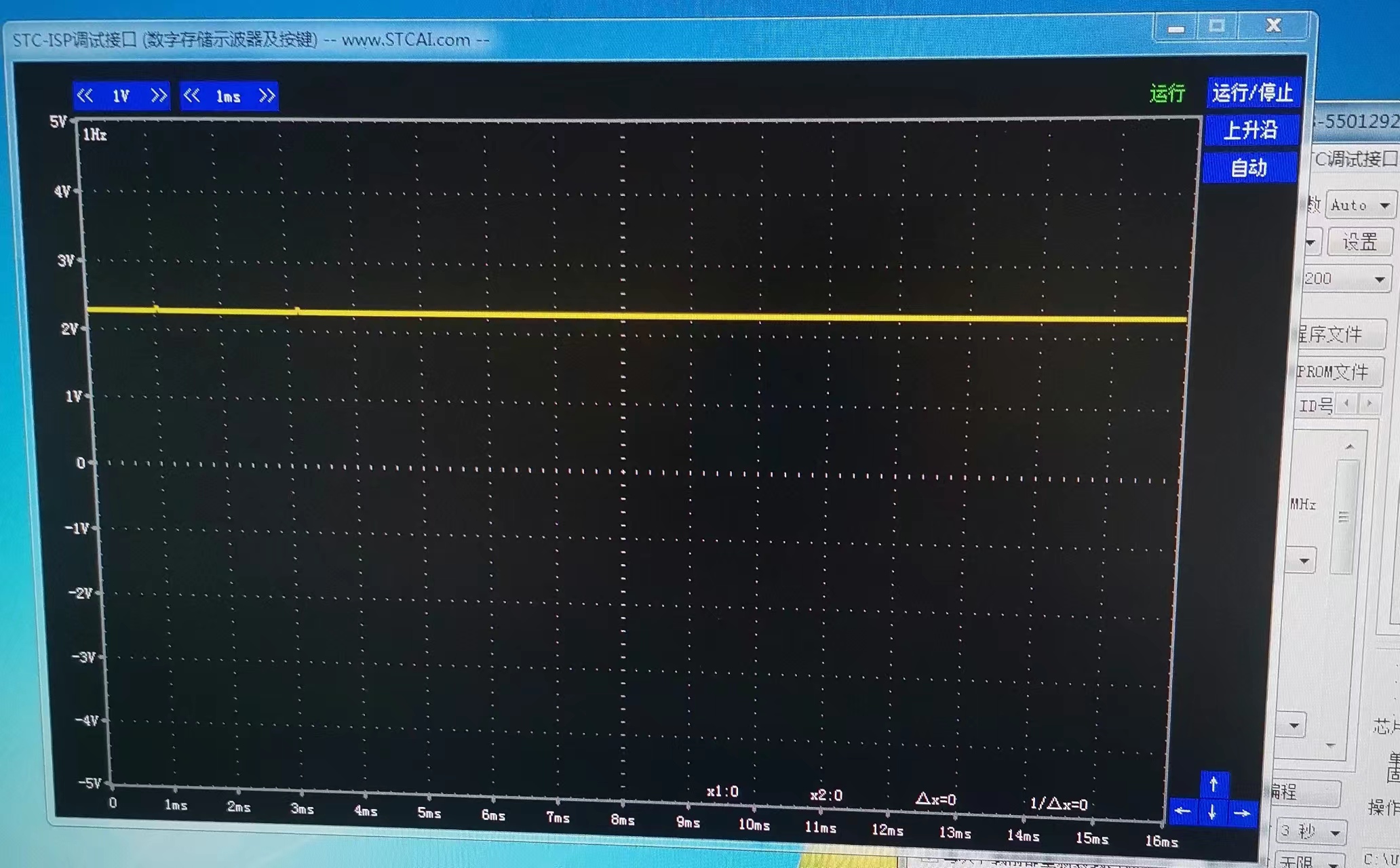Viewport: 1400px width, 868px height.
Task: Increase the voltage scale with the >> arrow beside 1V
Action: pyautogui.click(x=159, y=96)
